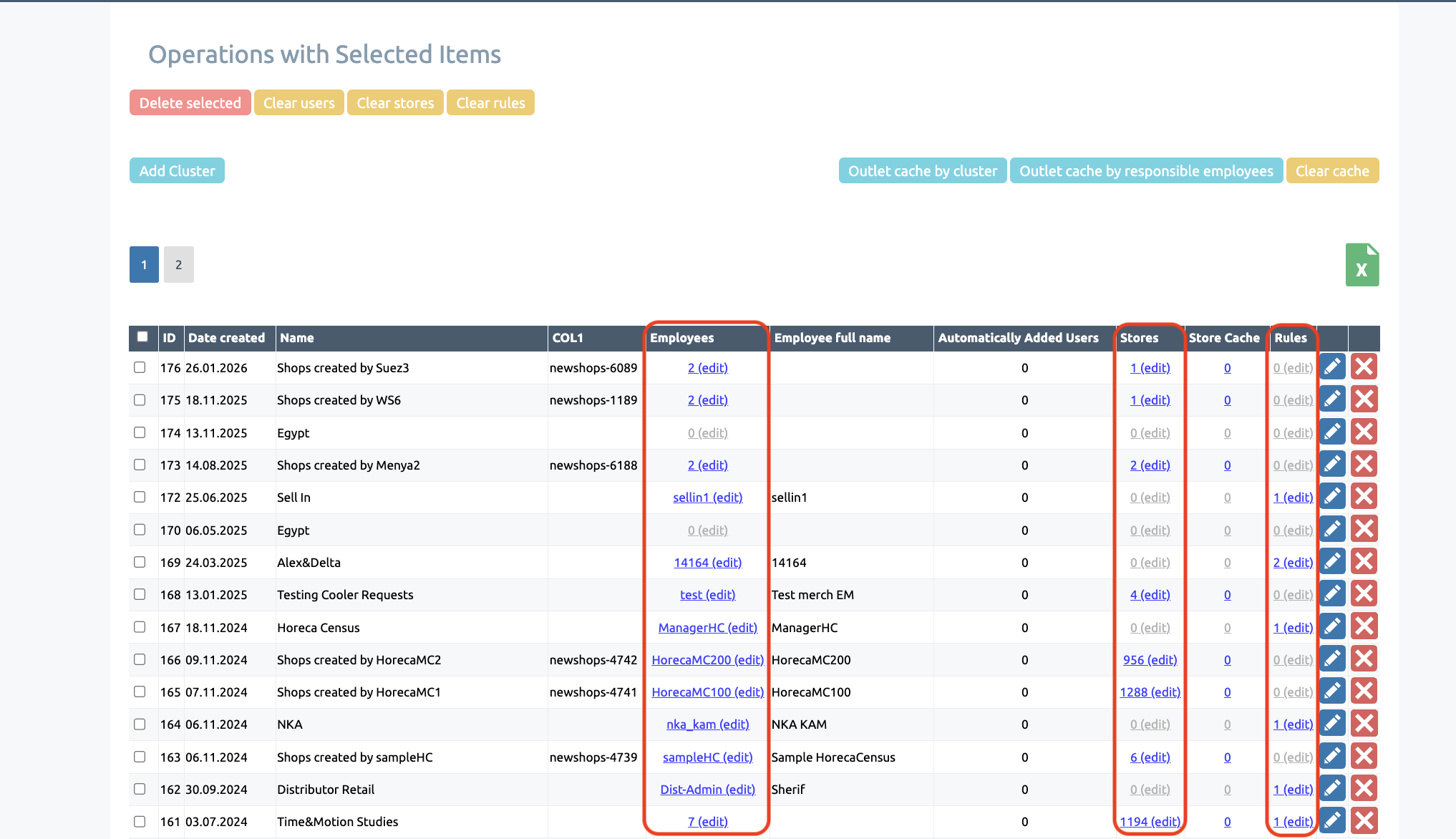The image size is (1456, 839).
Task: Click red X on the NKA row
Action: [1364, 724]
